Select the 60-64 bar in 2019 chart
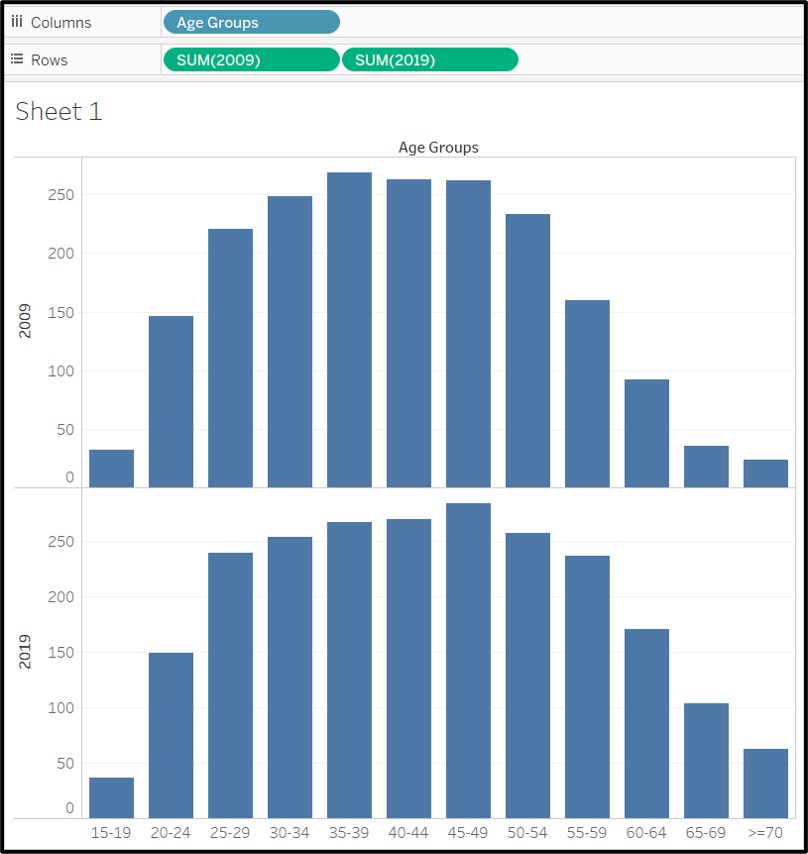This screenshot has height=854, width=808. (x=646, y=723)
